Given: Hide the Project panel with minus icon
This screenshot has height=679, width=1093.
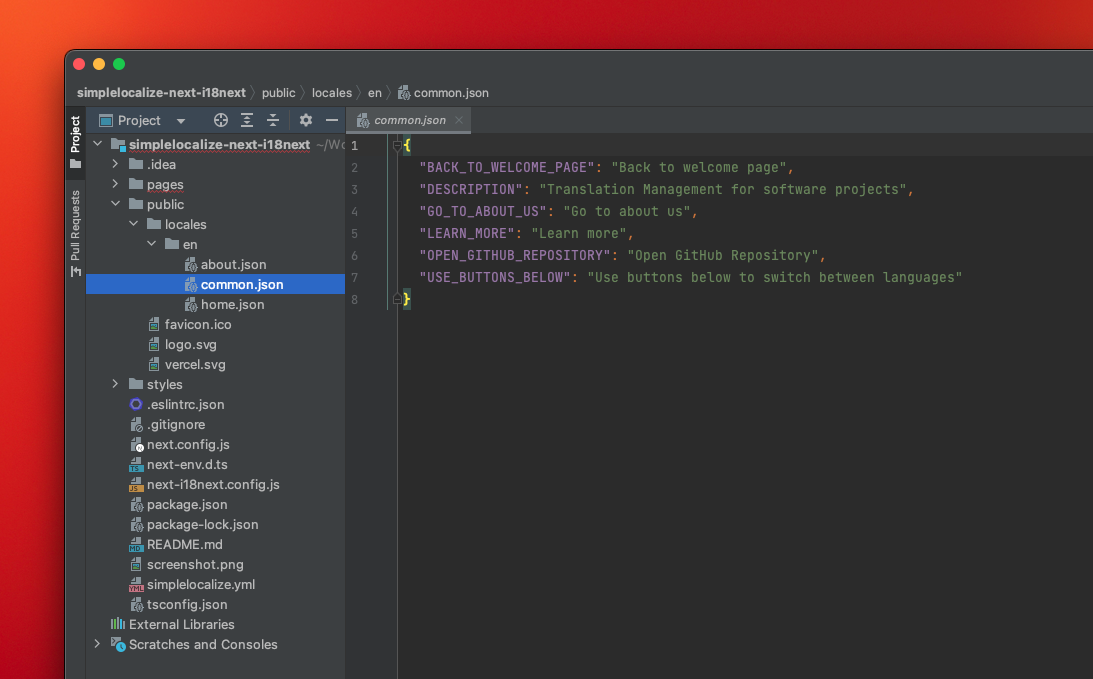Looking at the screenshot, I should tap(332, 120).
